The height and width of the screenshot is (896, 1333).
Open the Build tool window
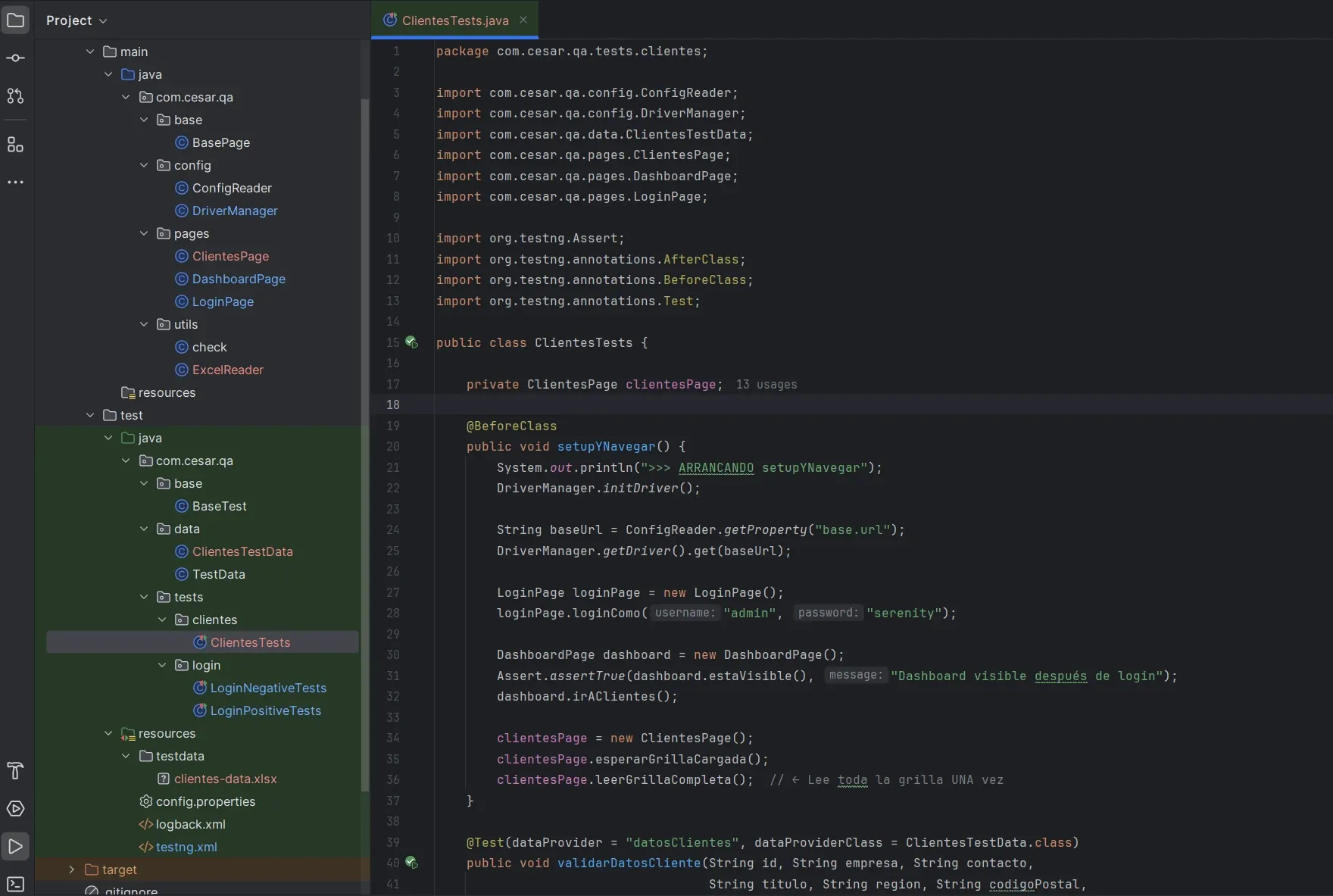point(14,771)
